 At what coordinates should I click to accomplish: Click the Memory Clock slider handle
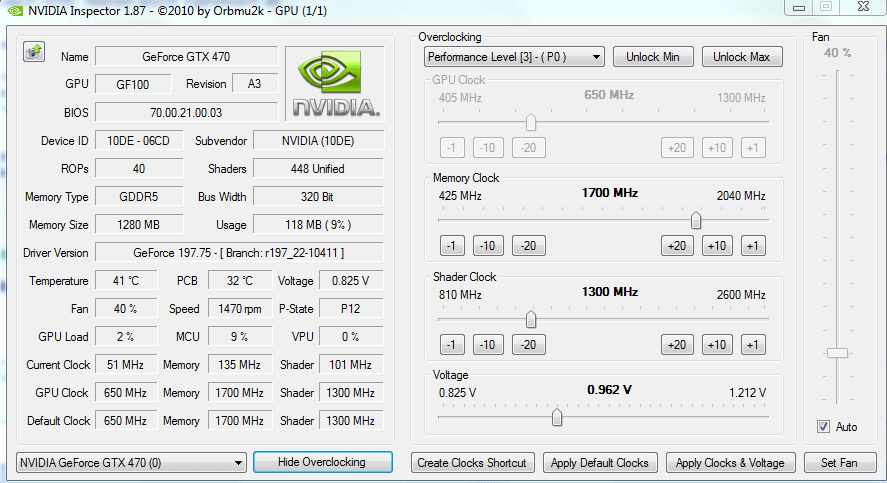point(696,220)
